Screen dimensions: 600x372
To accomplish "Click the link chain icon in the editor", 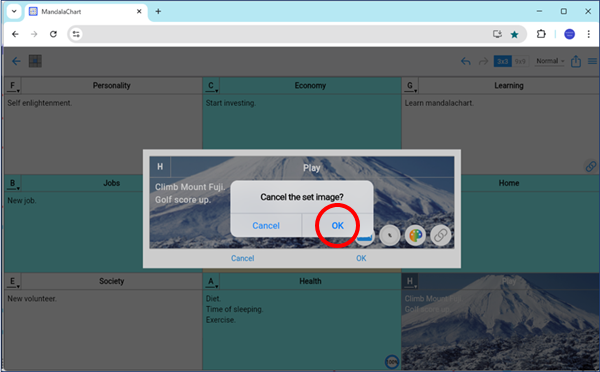I will click(x=440, y=235).
